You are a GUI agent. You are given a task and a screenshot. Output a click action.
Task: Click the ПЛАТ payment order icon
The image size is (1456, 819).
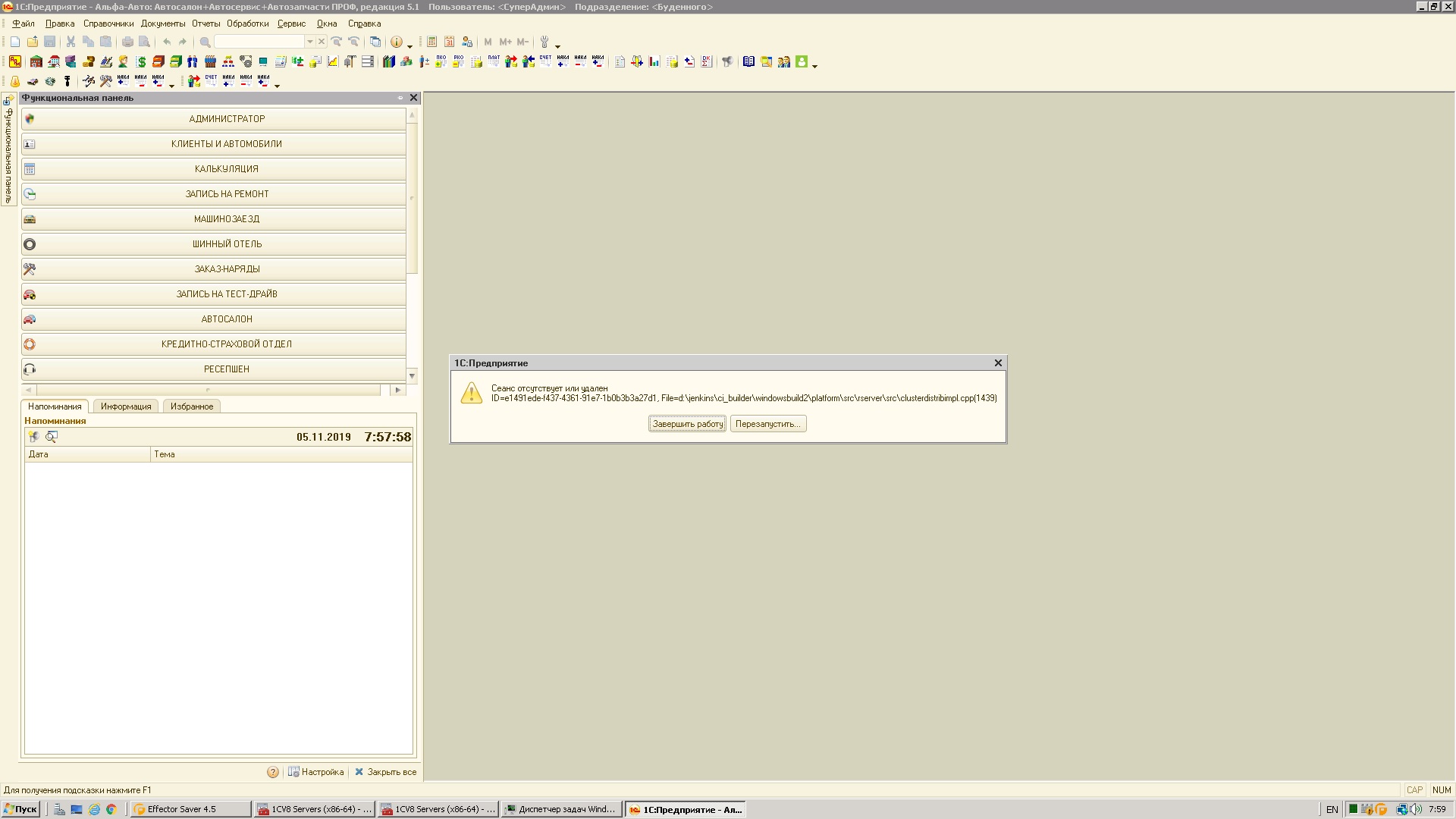click(x=494, y=61)
